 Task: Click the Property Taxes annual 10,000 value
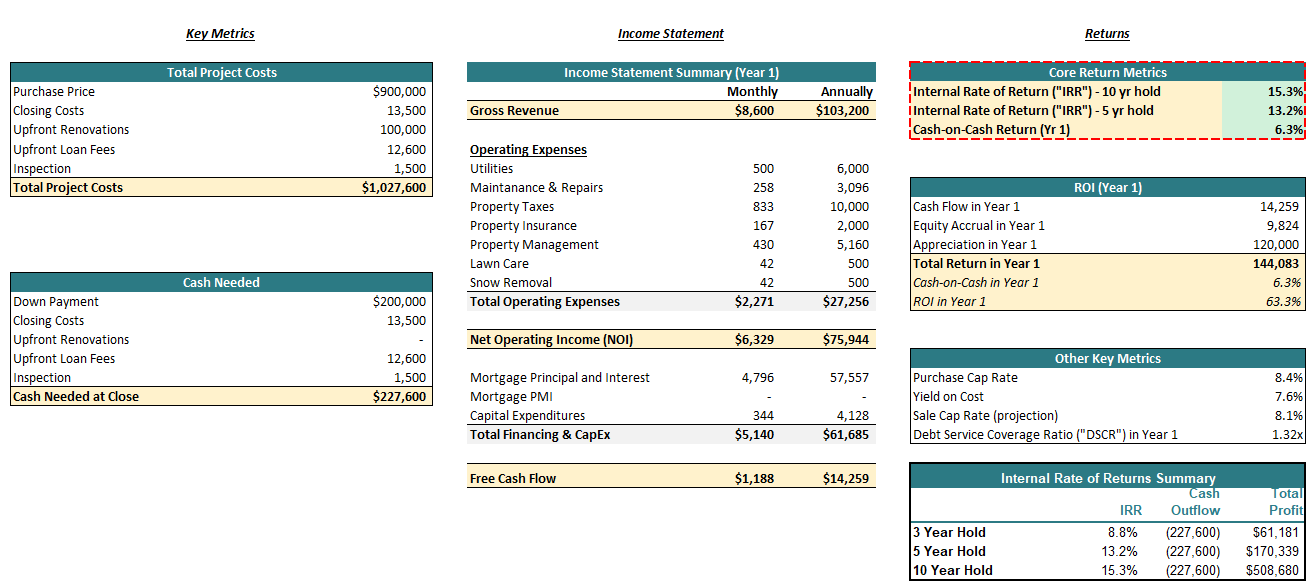(x=849, y=207)
